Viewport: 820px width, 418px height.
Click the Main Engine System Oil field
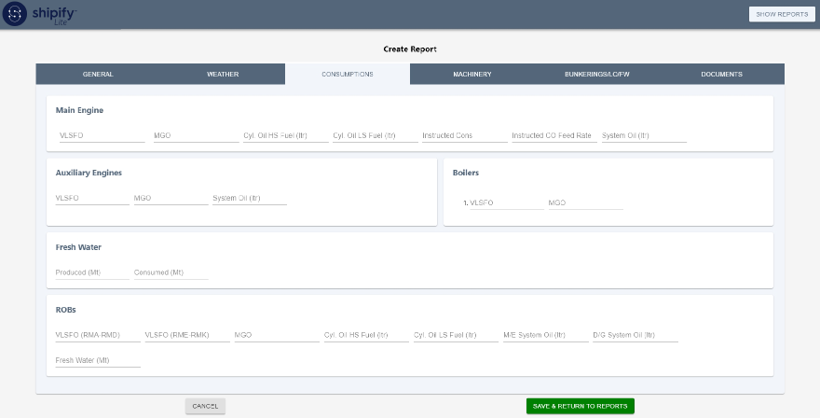(643, 135)
